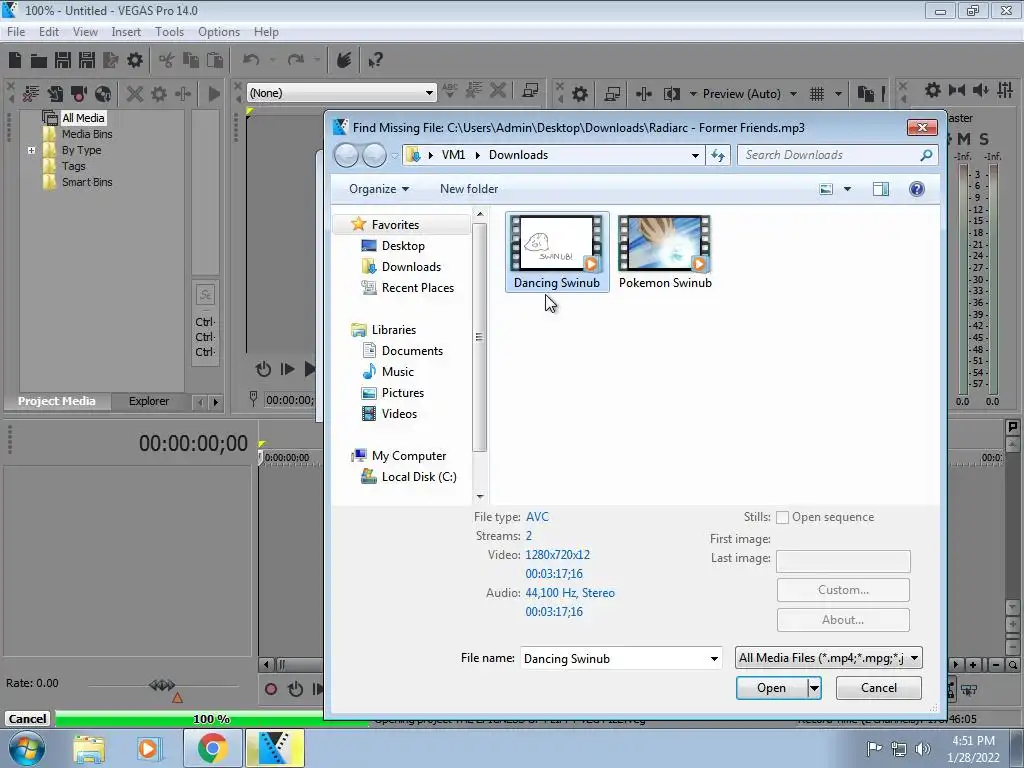Click the volume speaker tray icon

[923, 749]
